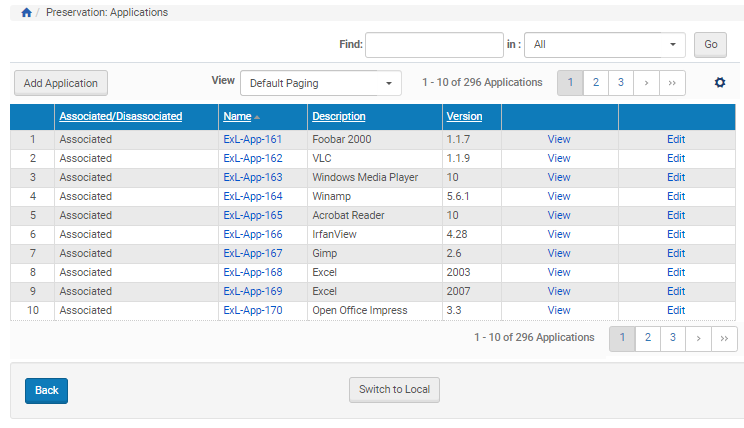Sort table by Version column
This screenshot has height=428, width=744.
(463, 116)
